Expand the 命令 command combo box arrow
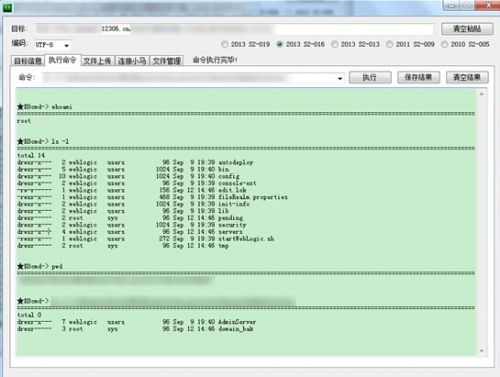The image size is (500, 377). (340, 78)
